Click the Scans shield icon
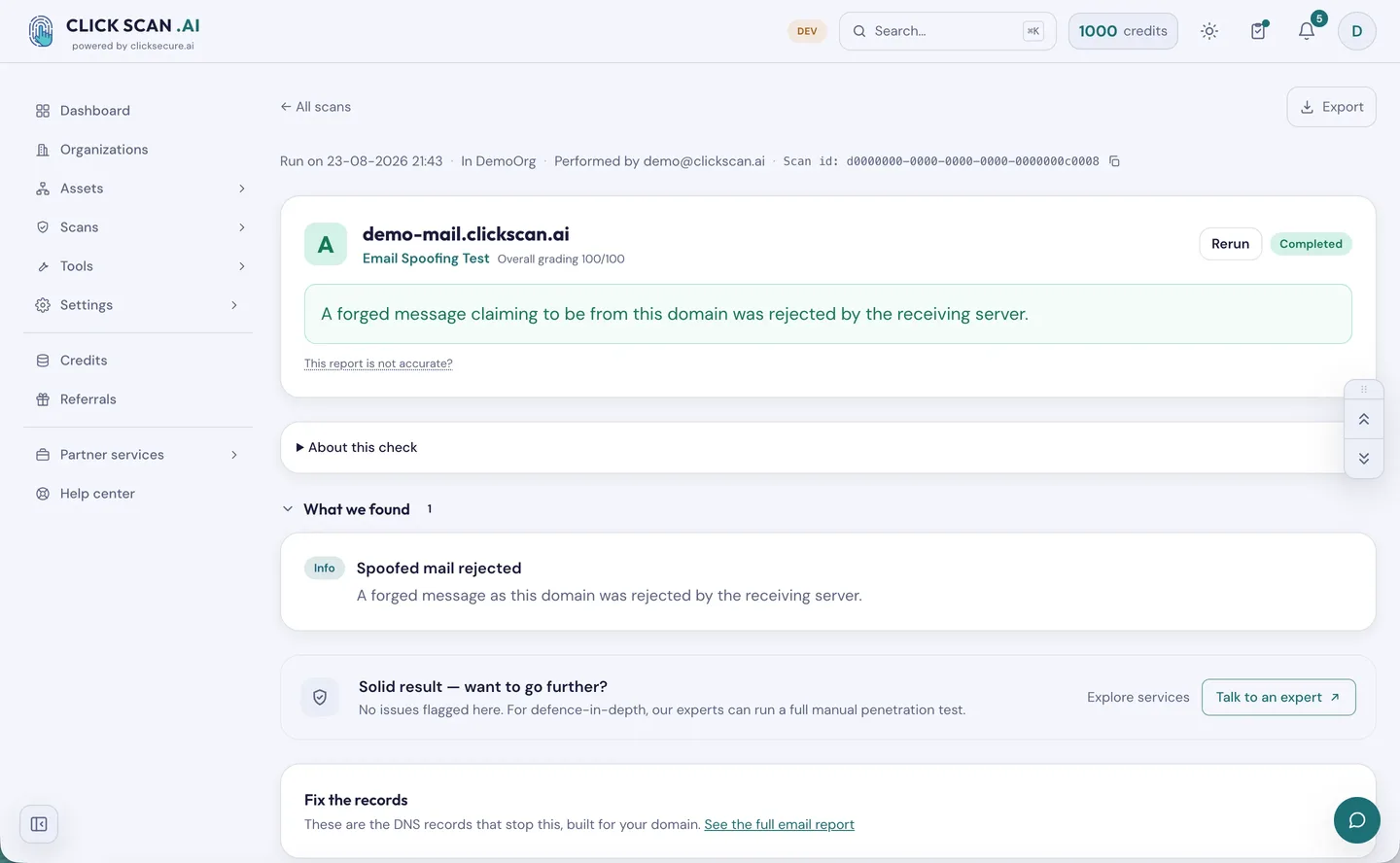Image resolution: width=1400 pixels, height=863 pixels. click(43, 227)
